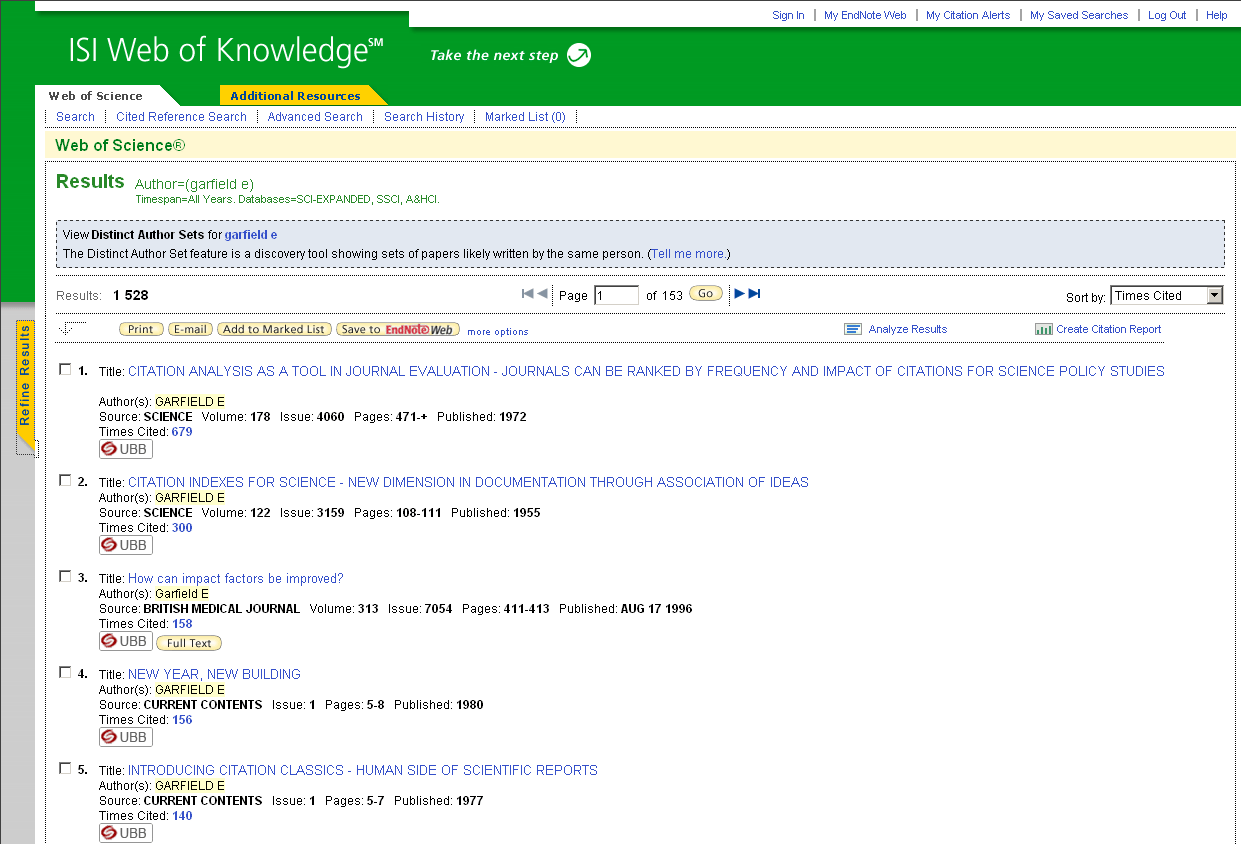
Task: Click more options next to Save button
Action: (x=497, y=332)
